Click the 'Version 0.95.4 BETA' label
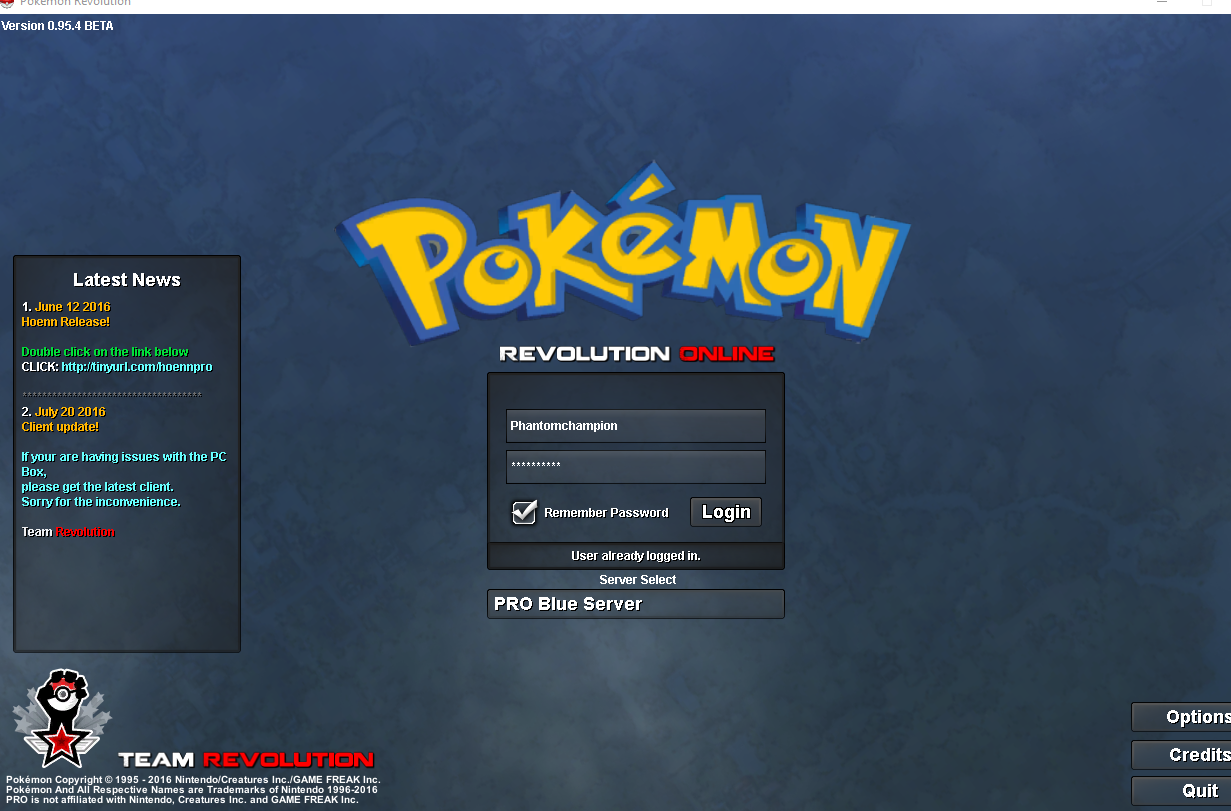The height and width of the screenshot is (811, 1231). [x=58, y=26]
